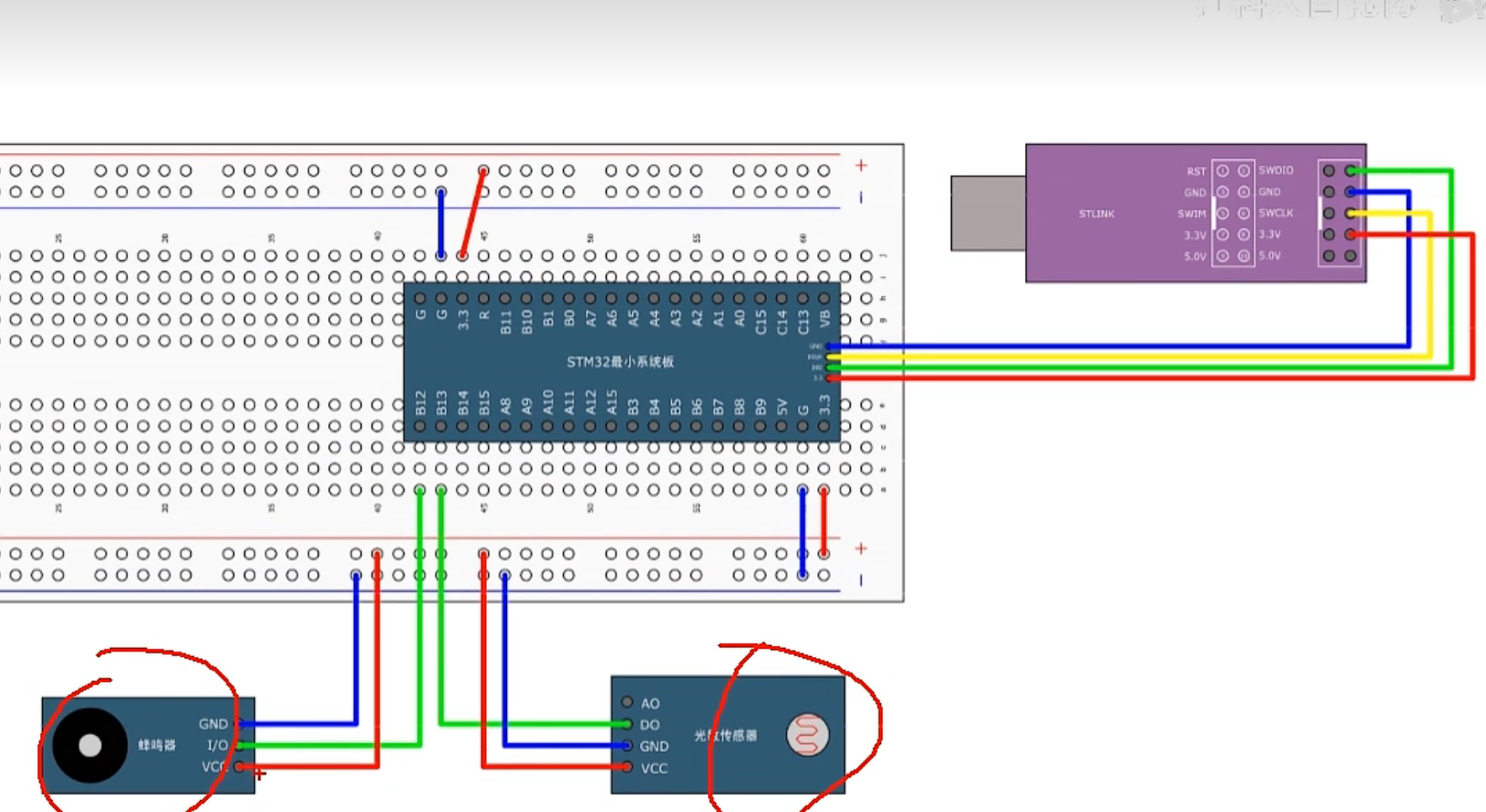Click the SWIM label on STLINK
The height and width of the screenshot is (812, 1486).
(1191, 214)
